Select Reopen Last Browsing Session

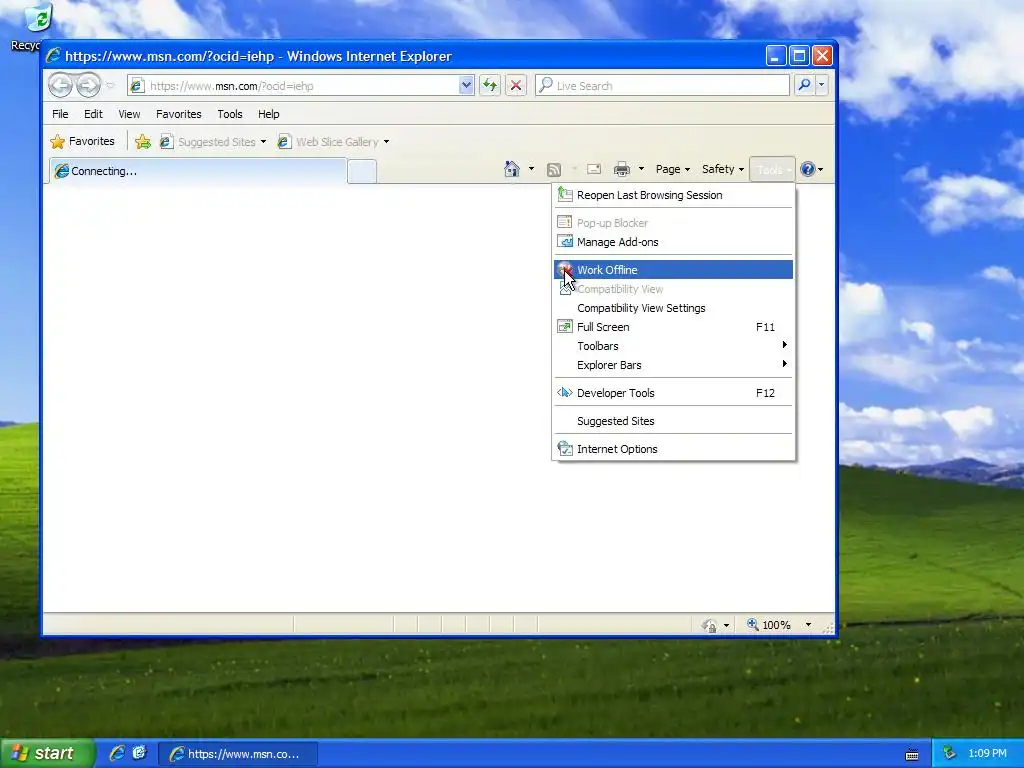tap(673, 195)
